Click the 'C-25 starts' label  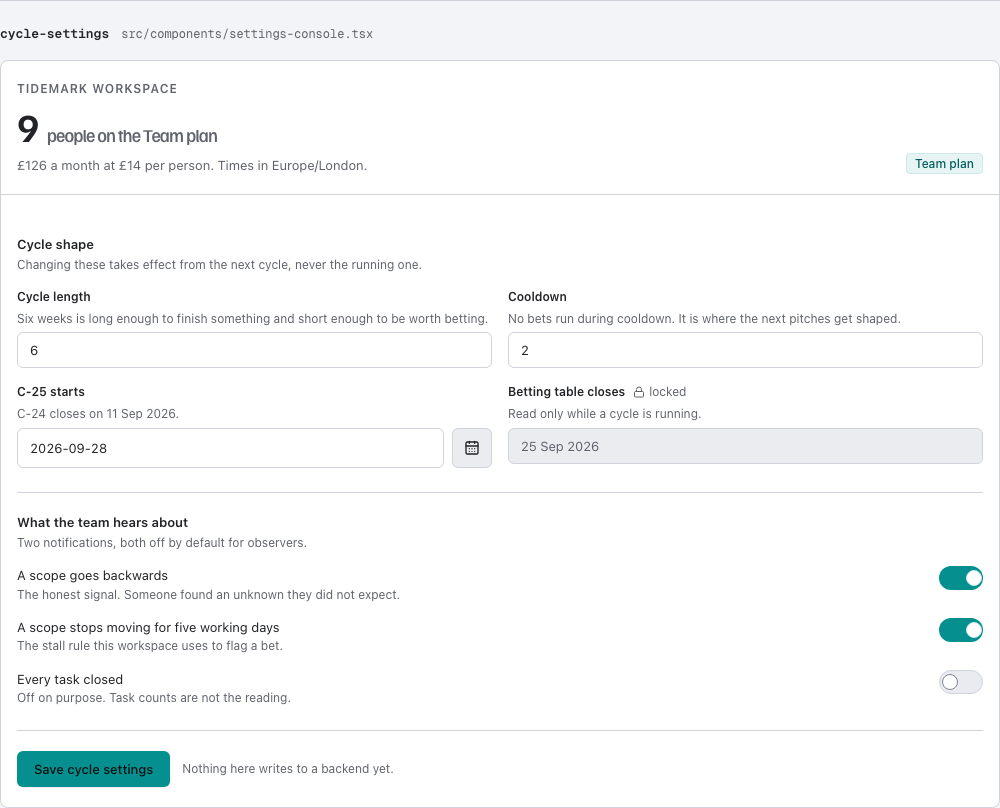[51, 392]
